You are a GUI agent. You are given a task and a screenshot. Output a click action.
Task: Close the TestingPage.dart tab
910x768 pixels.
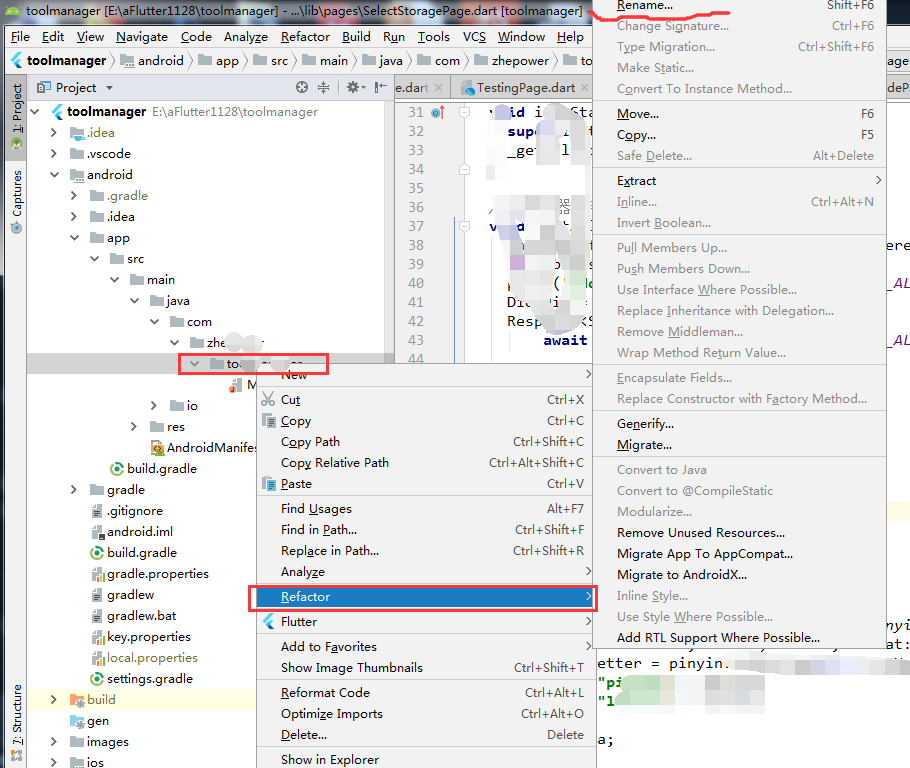click(x=584, y=88)
